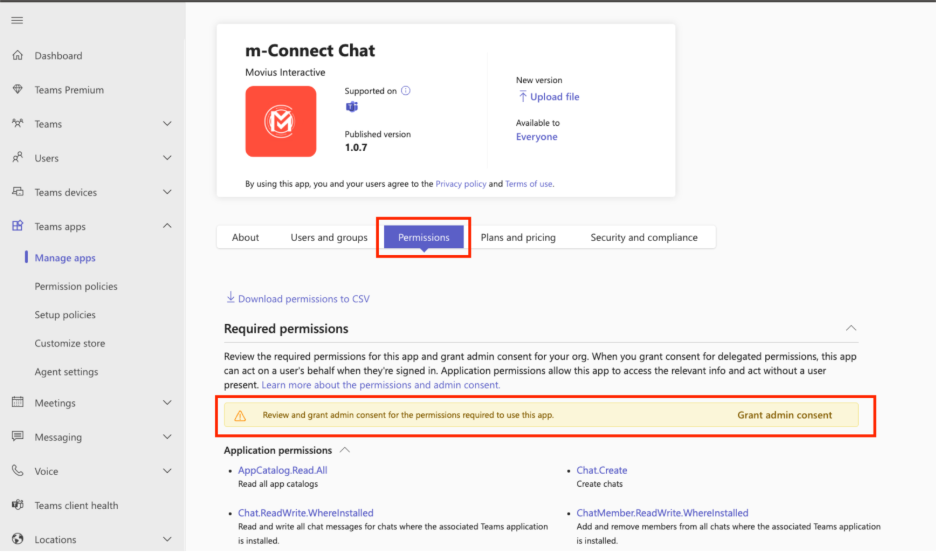Click the Locations globe icon
936x552 pixels.
point(17,539)
